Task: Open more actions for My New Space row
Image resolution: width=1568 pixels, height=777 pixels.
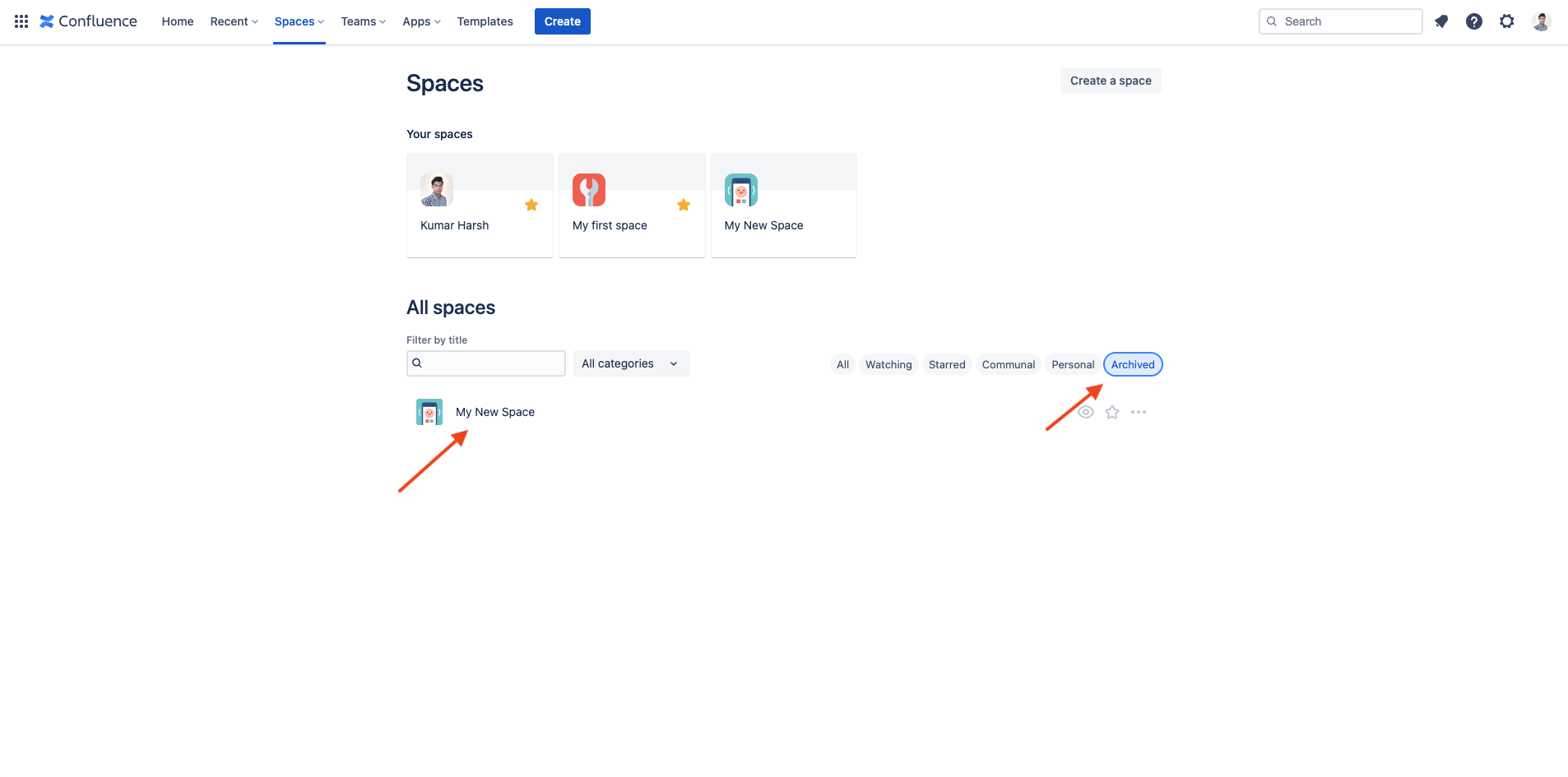Action: (x=1139, y=412)
